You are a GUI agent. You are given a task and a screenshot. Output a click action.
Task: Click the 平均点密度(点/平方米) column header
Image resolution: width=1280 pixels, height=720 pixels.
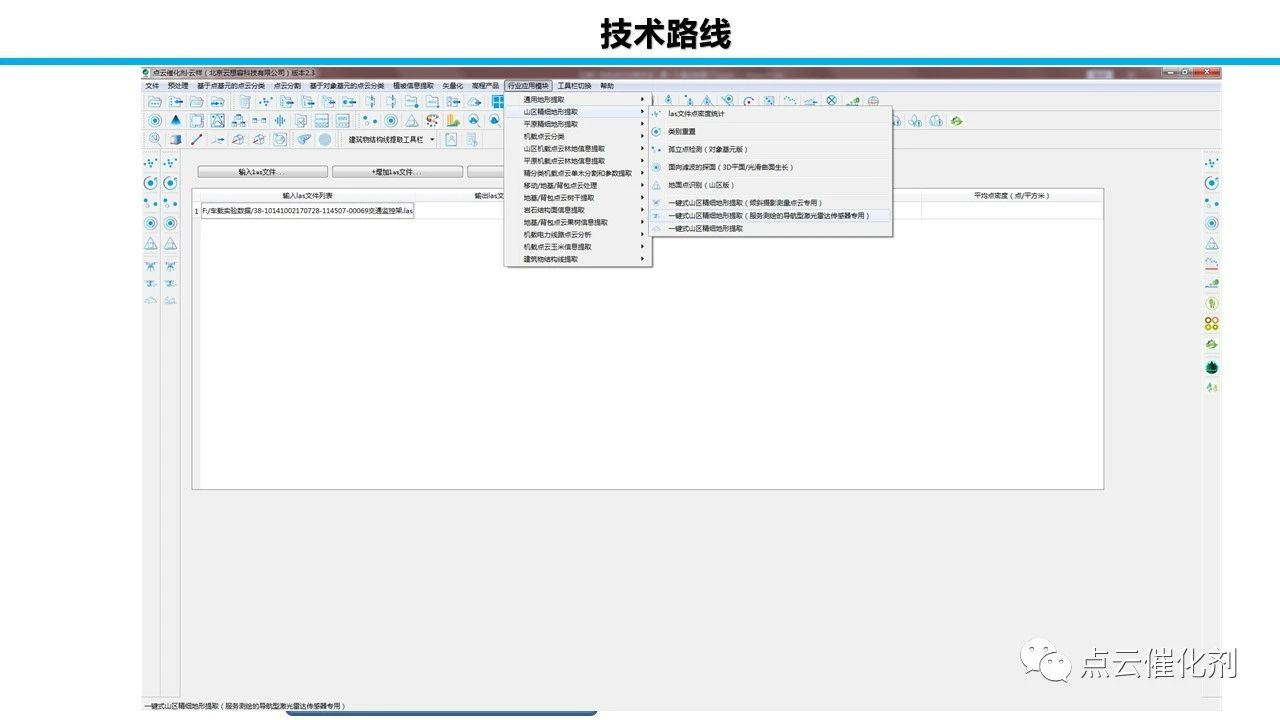(1011, 196)
